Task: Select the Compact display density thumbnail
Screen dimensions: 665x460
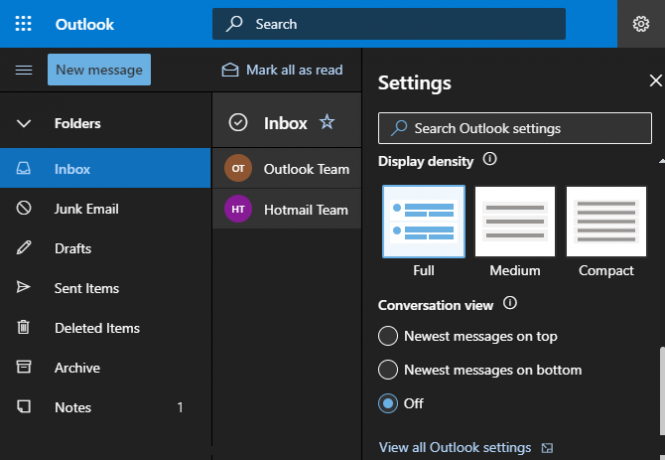Action: 606,222
